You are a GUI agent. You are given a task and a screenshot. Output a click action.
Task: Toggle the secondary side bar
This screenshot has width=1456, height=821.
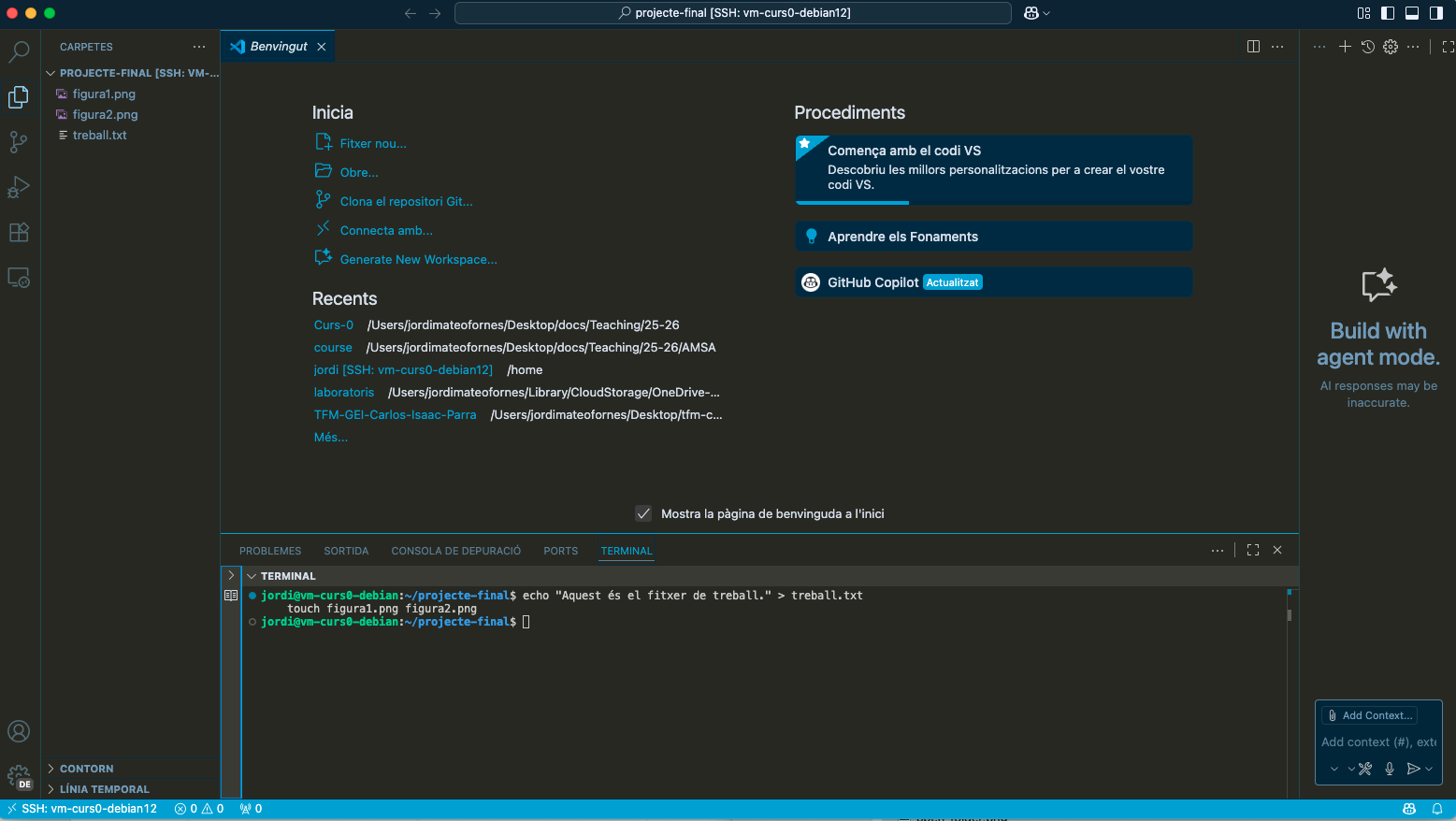click(1436, 13)
